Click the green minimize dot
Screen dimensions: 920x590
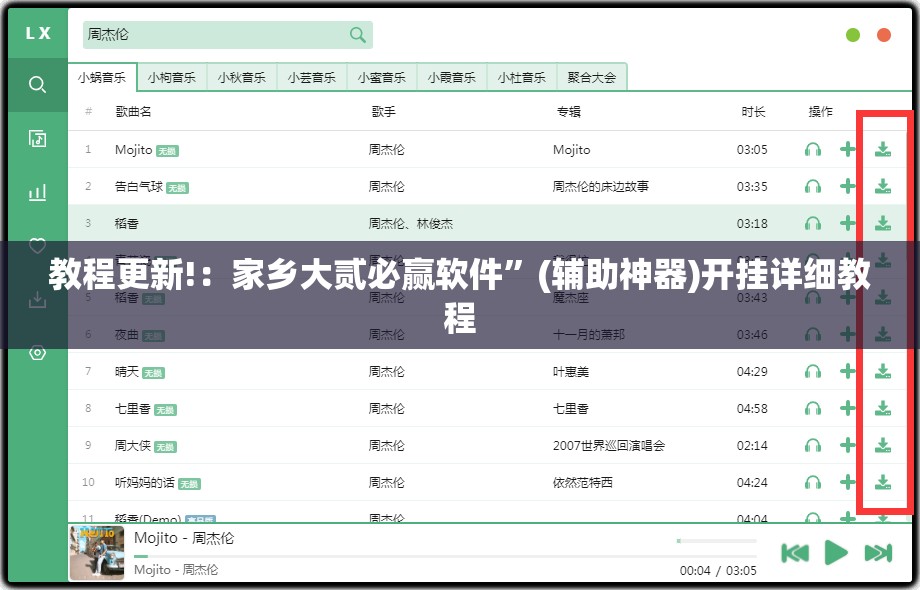(x=853, y=35)
